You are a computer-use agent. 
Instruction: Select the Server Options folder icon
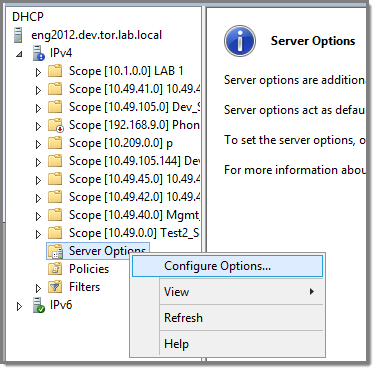tap(55, 252)
